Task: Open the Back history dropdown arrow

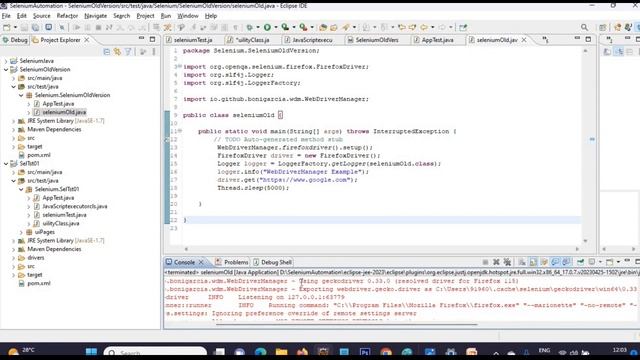Action: pyautogui.click(x=432, y=27)
